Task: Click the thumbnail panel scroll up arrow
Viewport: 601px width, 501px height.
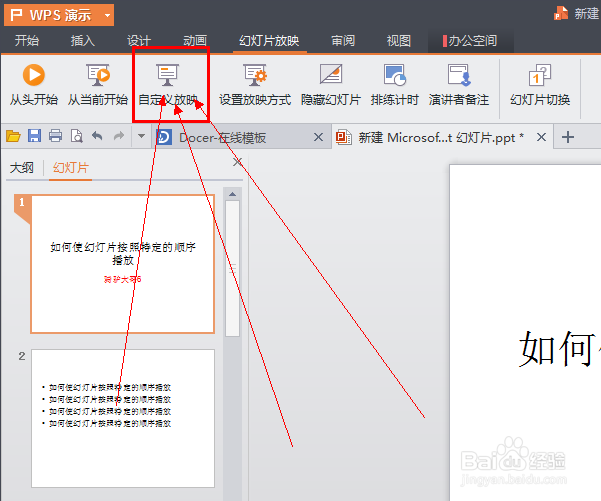Action: point(232,194)
